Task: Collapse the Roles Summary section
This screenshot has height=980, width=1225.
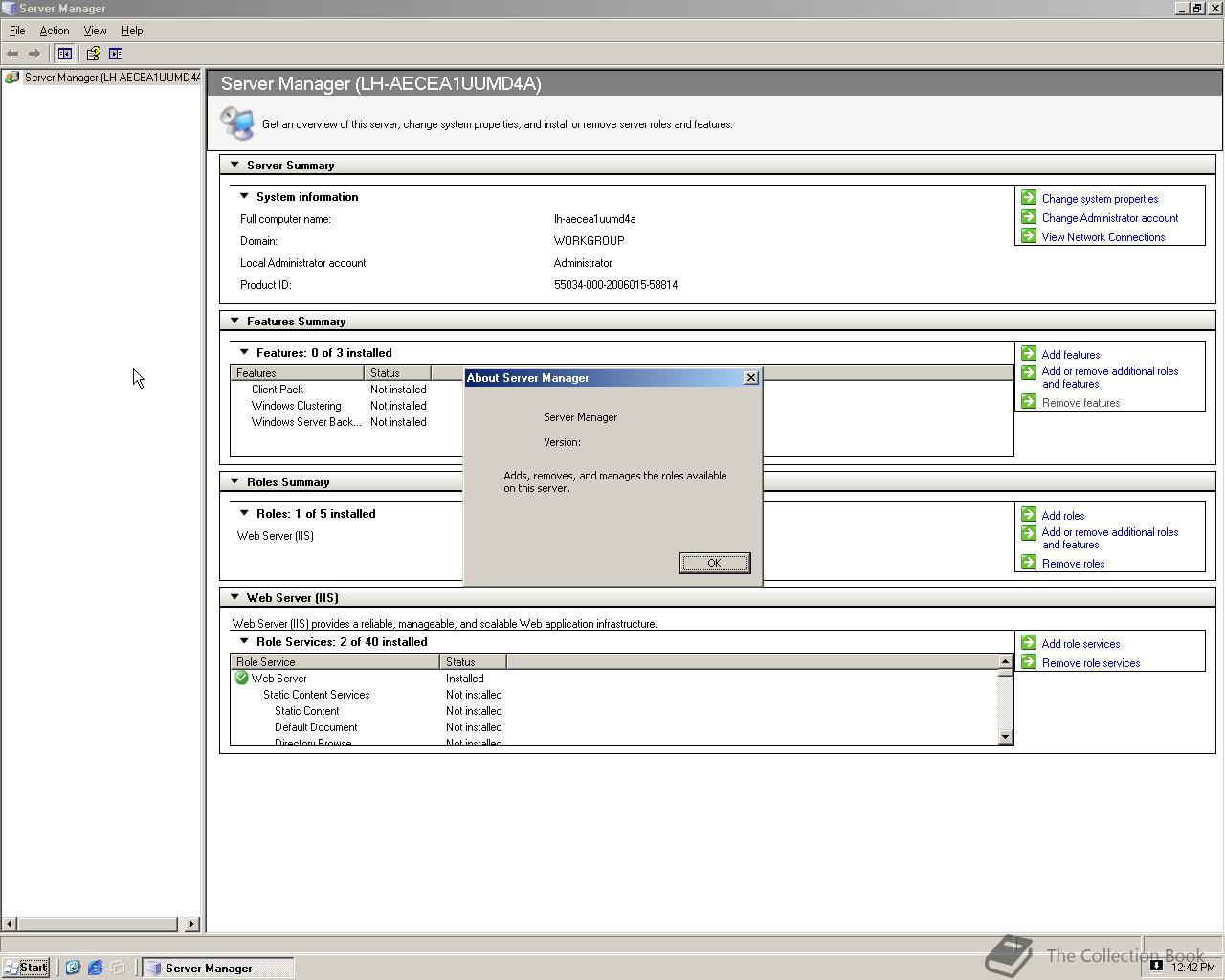Action: tap(234, 481)
